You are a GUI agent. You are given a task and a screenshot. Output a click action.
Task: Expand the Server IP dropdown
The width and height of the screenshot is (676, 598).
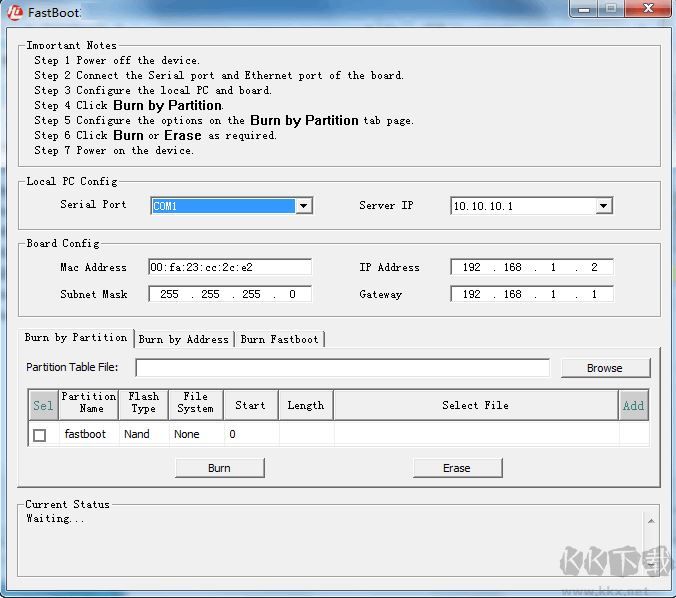(x=603, y=206)
